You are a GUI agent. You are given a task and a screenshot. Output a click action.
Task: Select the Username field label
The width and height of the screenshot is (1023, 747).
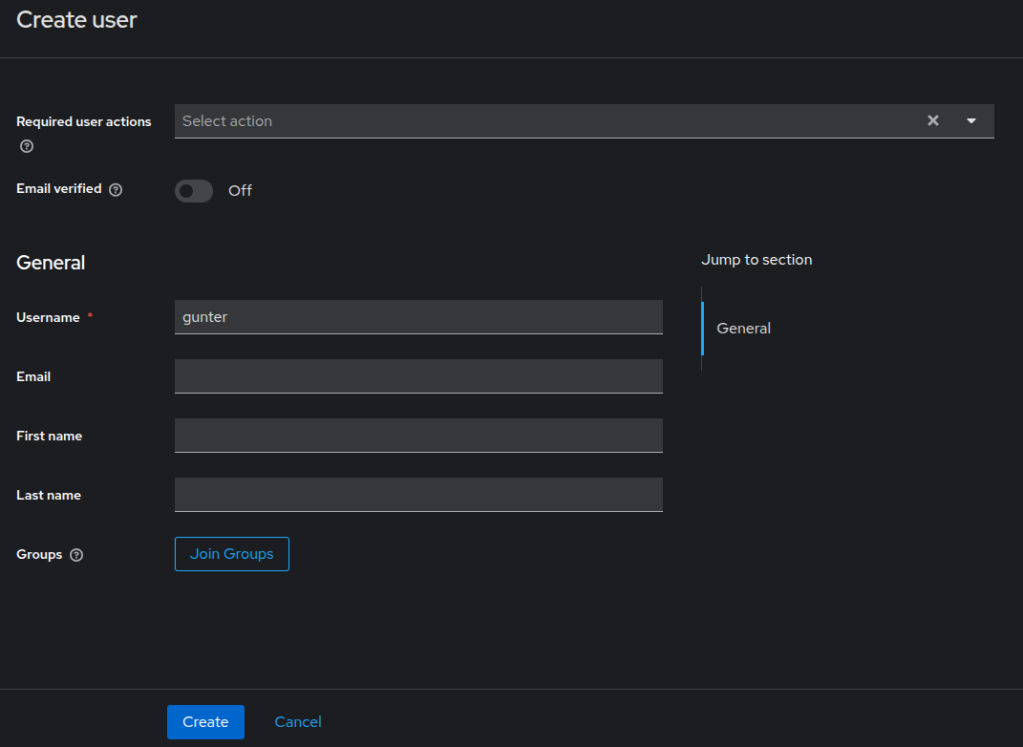tap(48, 318)
